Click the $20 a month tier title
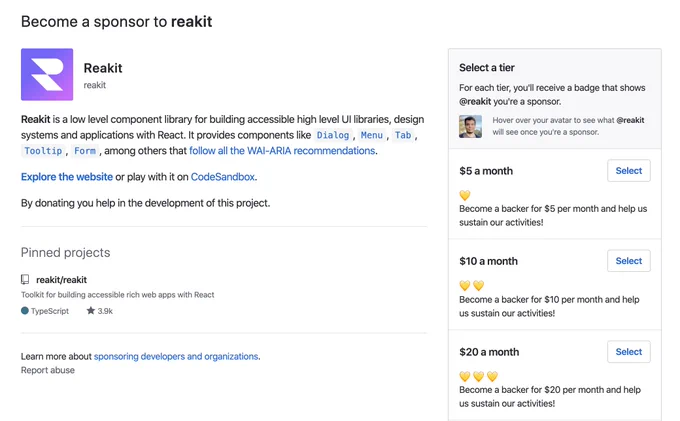This screenshot has height=421, width=680. coord(489,352)
